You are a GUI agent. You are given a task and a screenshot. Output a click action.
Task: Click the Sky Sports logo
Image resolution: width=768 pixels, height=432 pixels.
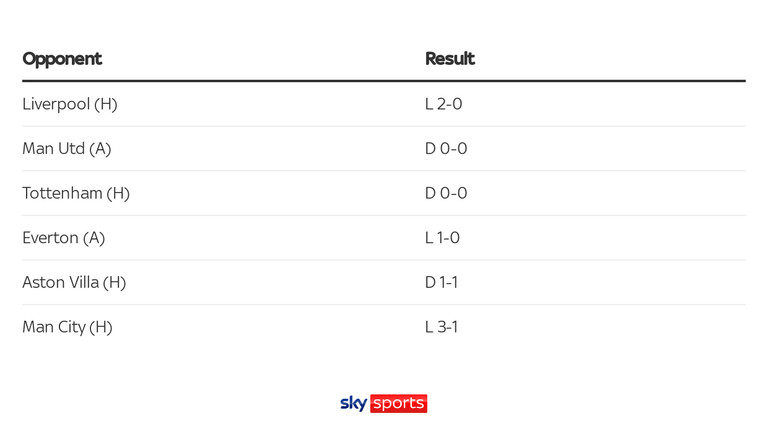pos(384,403)
